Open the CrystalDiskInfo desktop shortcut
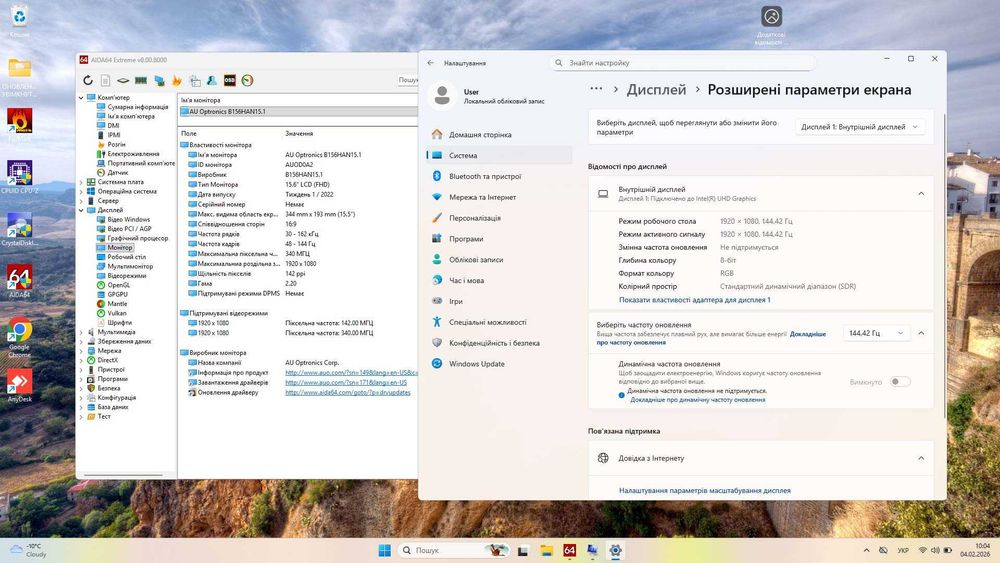Viewport: 1000px width, 563px height. 20,230
